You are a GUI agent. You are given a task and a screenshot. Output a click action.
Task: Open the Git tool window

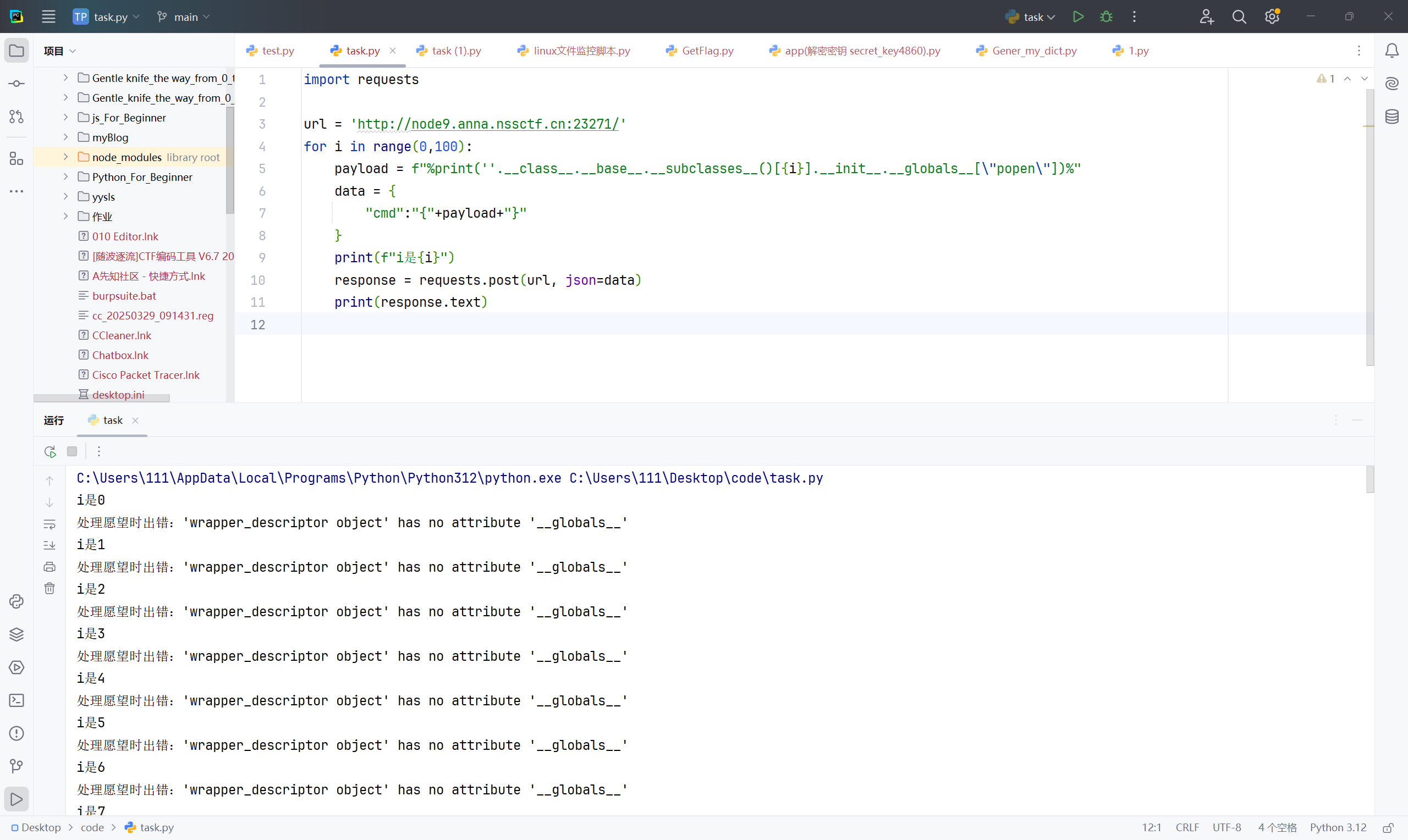[x=16, y=766]
